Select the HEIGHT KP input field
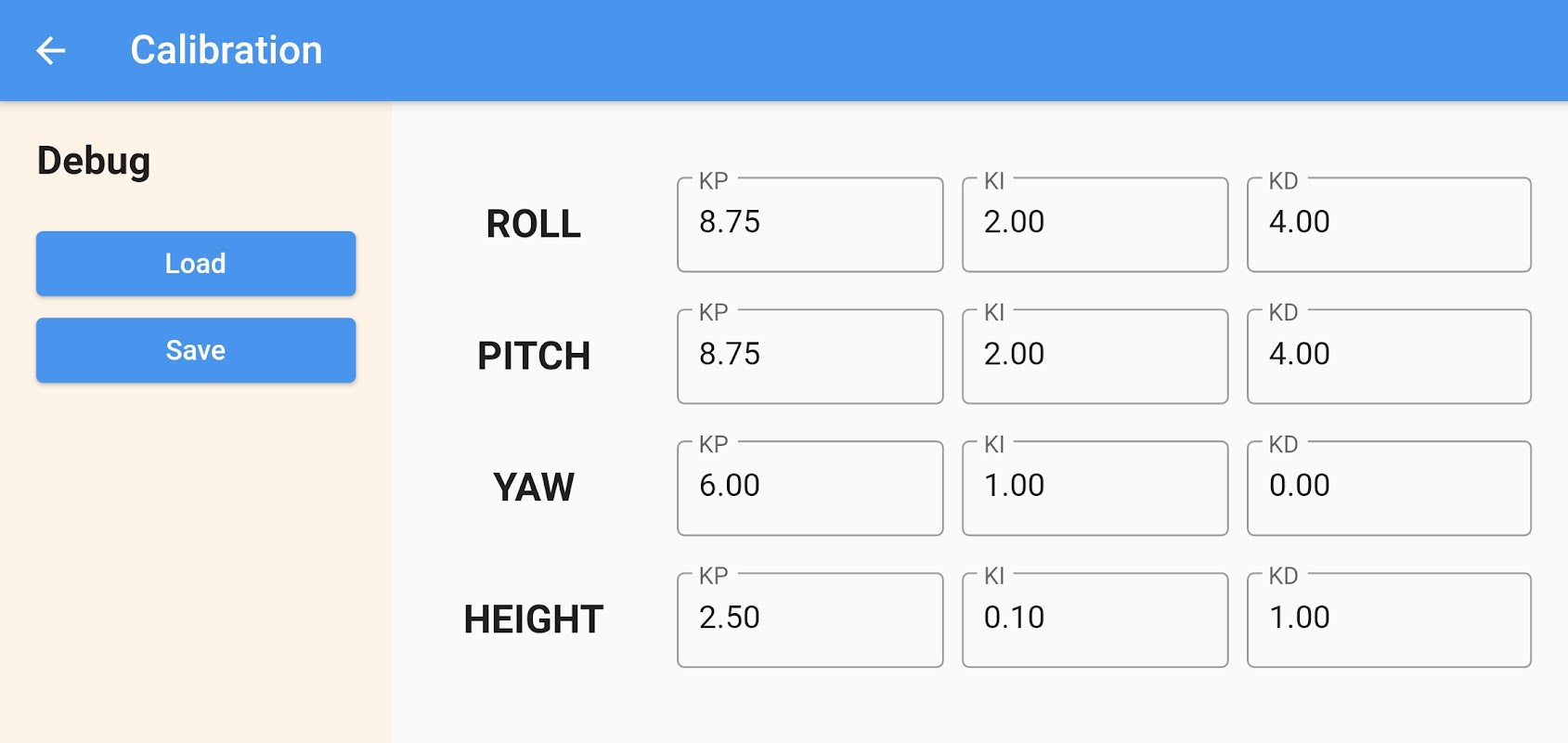This screenshot has height=743, width=1568. pyautogui.click(x=810, y=620)
